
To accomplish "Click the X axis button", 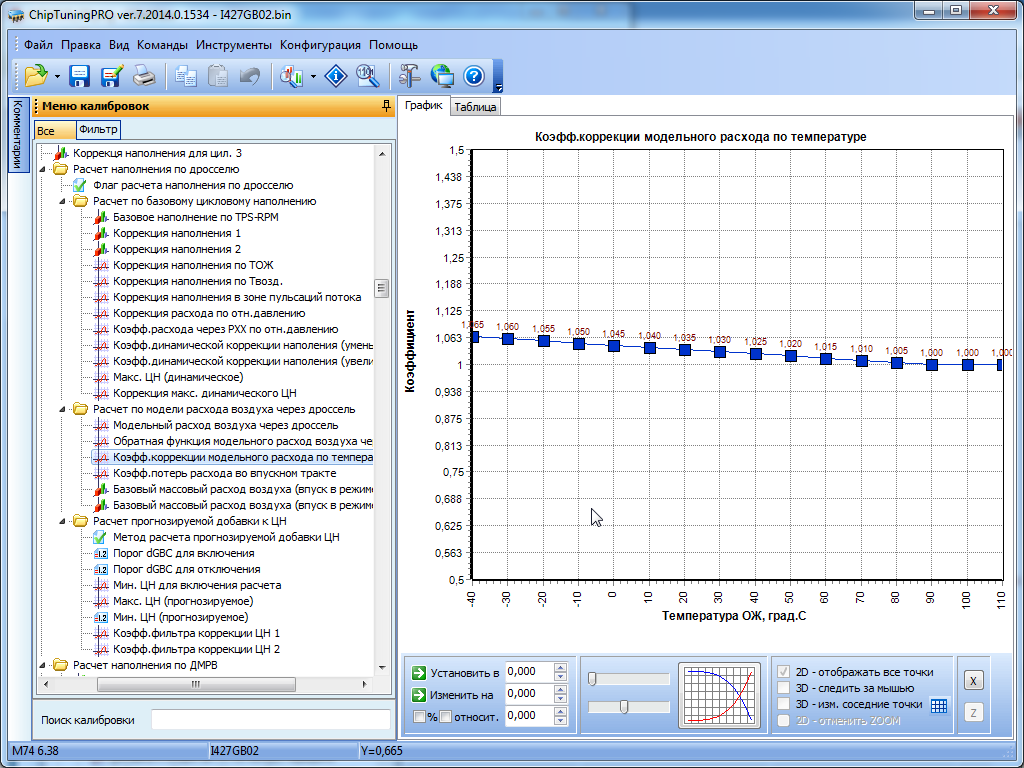I will pos(973,680).
